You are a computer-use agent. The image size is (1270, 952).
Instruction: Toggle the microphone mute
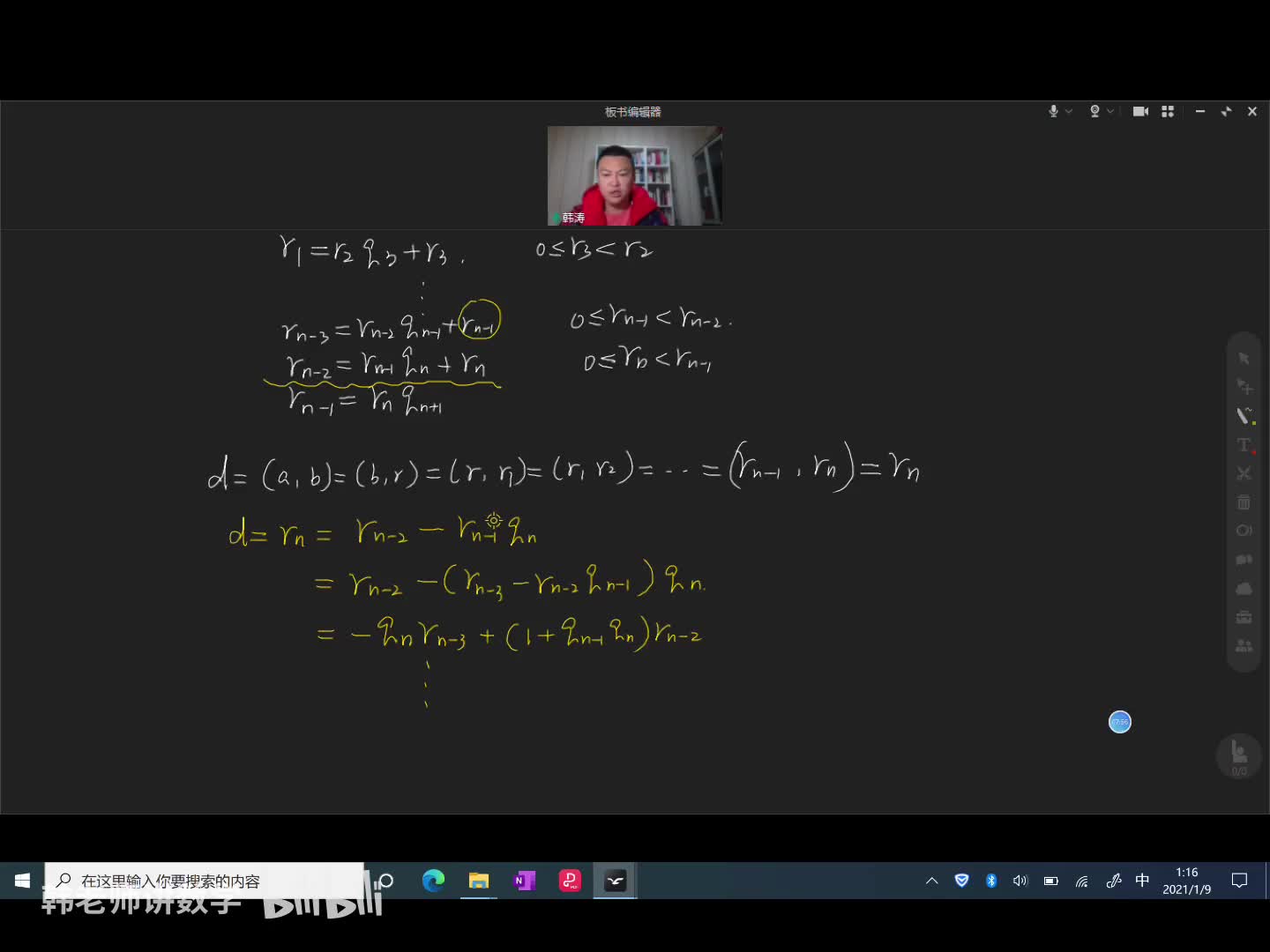click(x=1053, y=111)
